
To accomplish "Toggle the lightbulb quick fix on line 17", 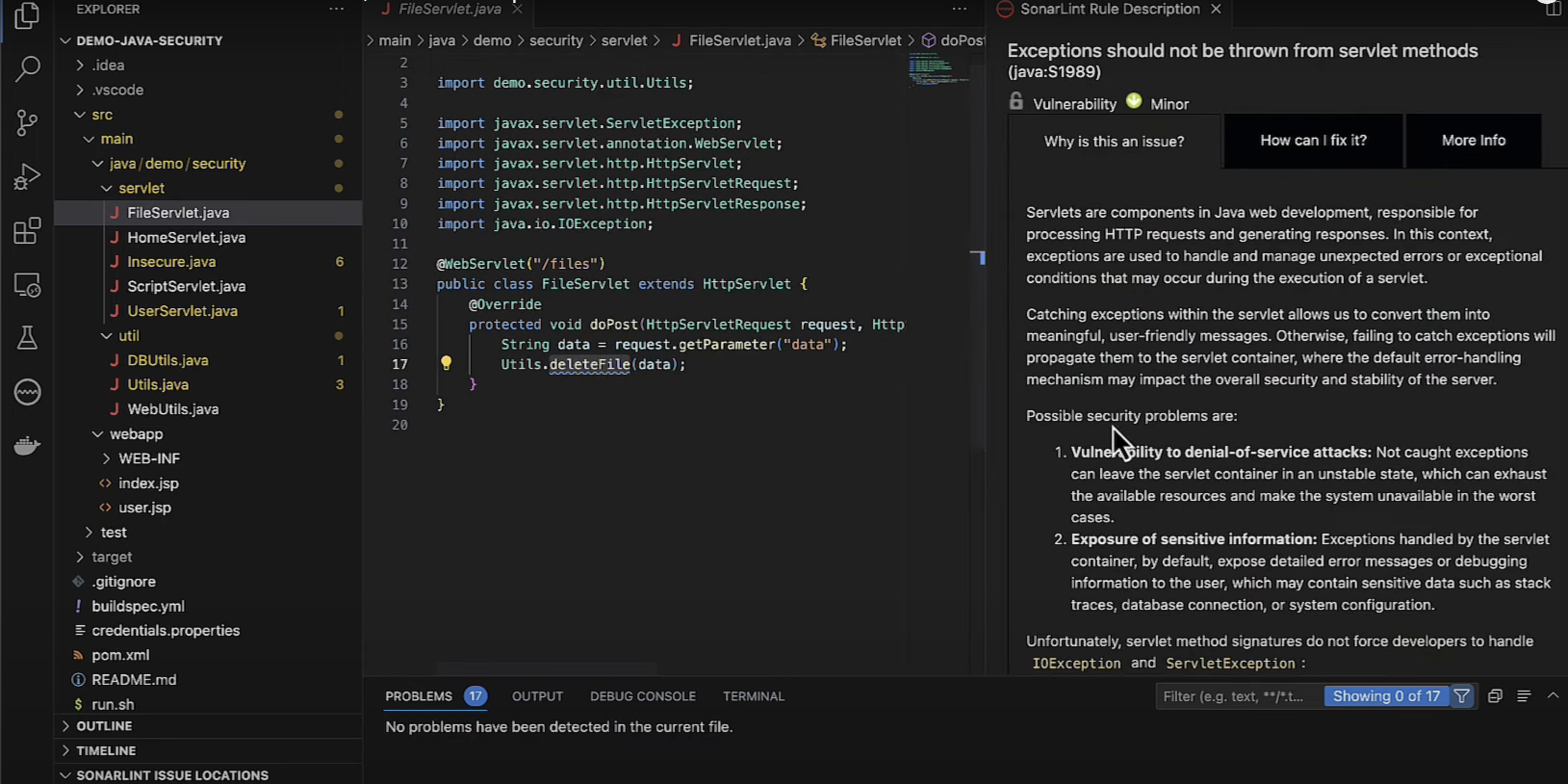I will (x=446, y=363).
